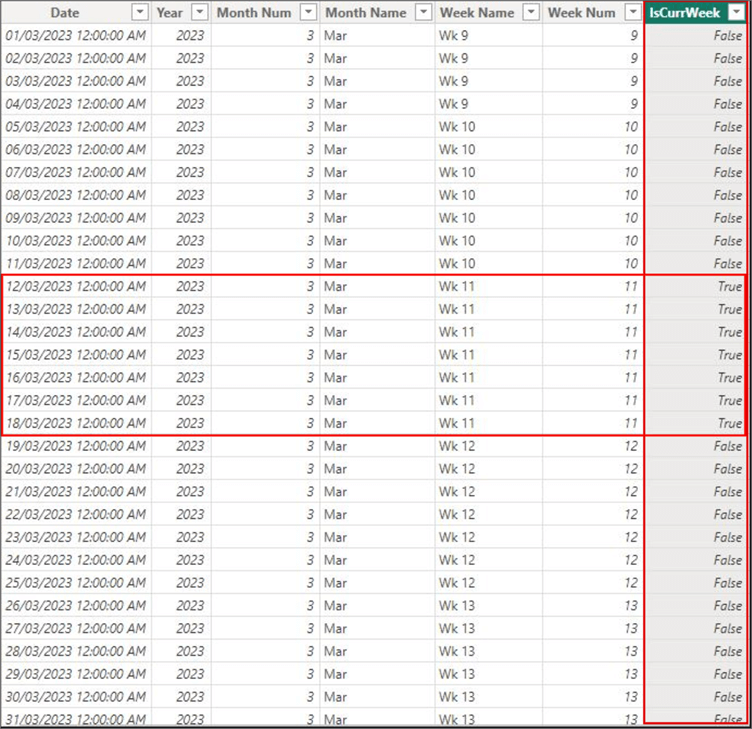Click the date cell 22/03/2023 12:00:00 AM

pyautogui.click(x=76, y=515)
